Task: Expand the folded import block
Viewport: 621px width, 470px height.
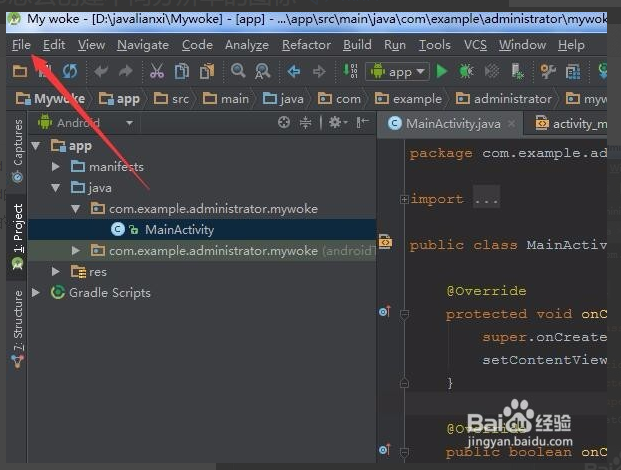Action: pyautogui.click(x=404, y=199)
